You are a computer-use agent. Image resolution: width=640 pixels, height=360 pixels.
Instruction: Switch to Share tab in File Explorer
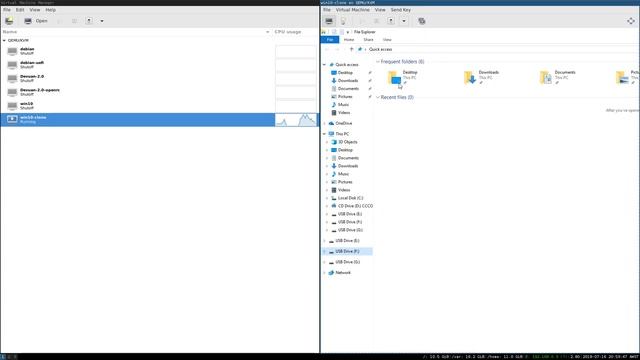368,40
